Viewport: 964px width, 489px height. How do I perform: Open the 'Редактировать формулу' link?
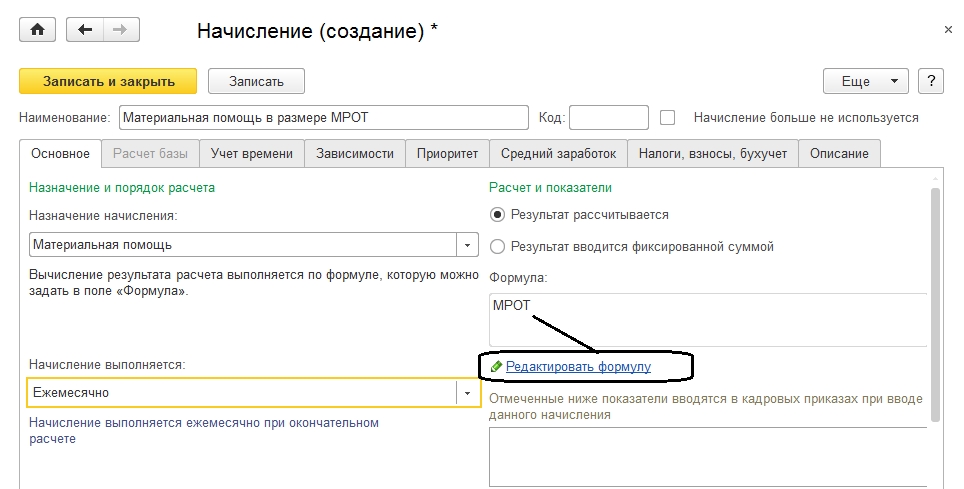tap(578, 367)
